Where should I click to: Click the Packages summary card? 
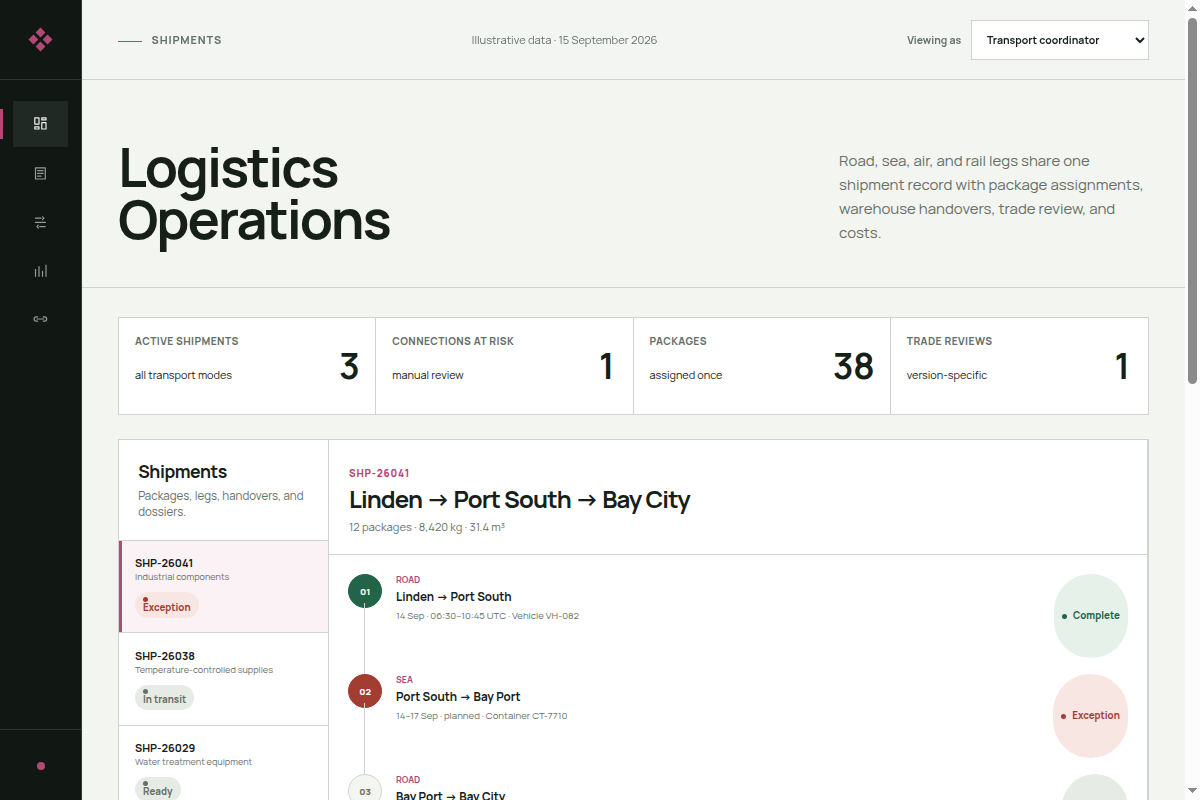tap(761, 366)
